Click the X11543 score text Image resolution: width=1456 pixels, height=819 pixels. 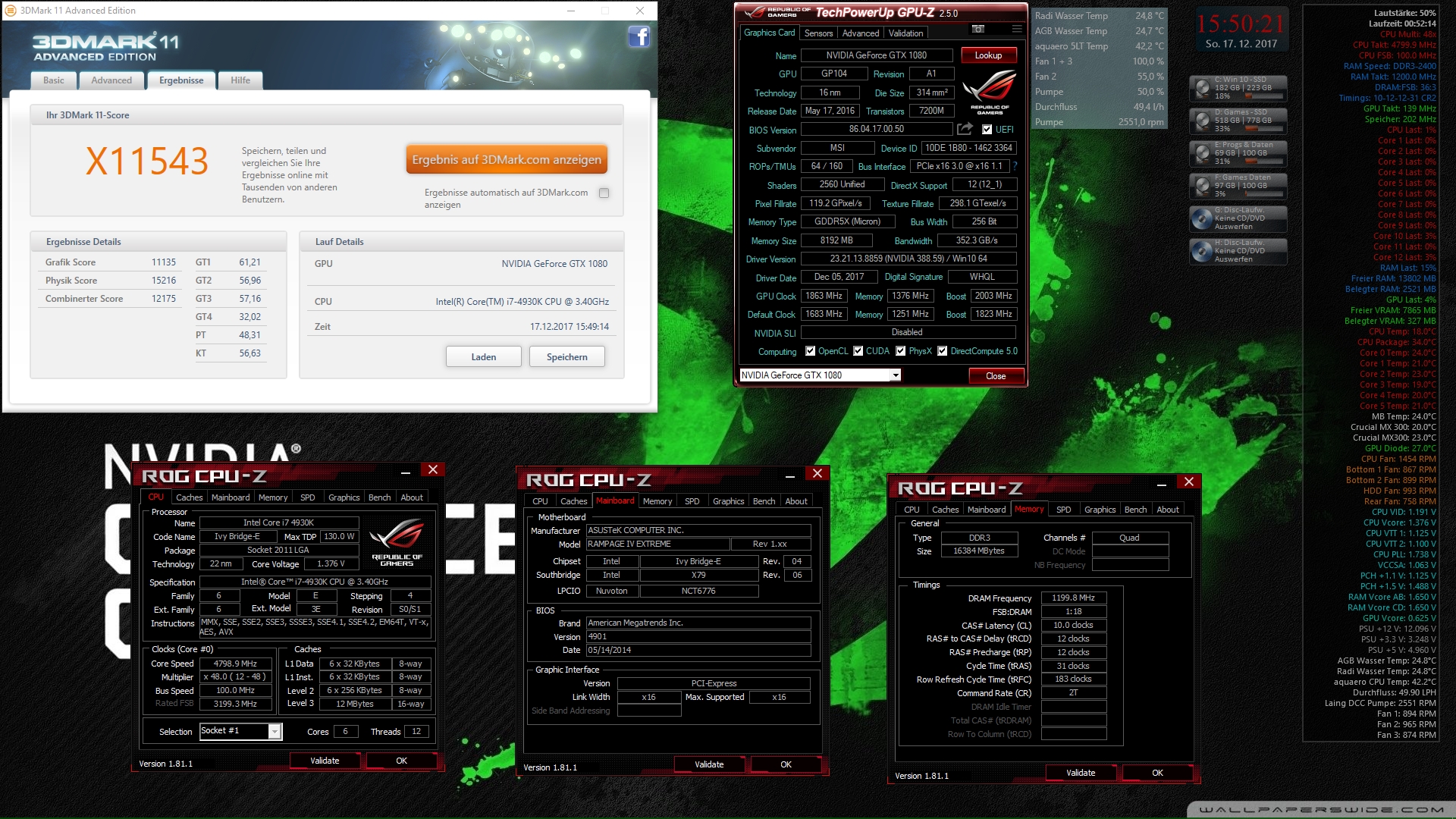pos(147,162)
